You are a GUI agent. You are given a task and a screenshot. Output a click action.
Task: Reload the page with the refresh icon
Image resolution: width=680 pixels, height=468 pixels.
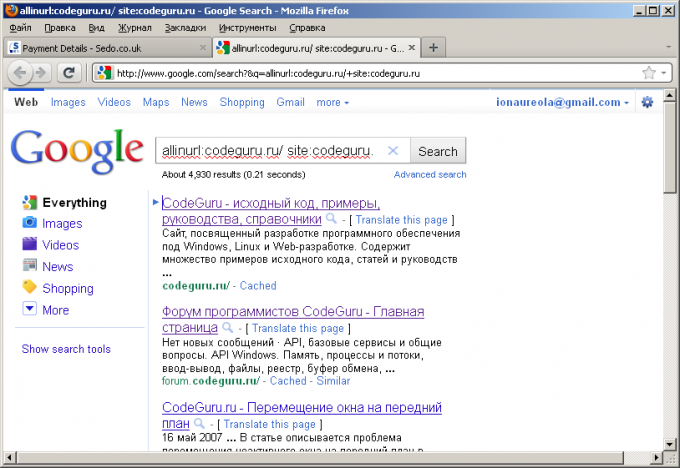tap(69, 73)
